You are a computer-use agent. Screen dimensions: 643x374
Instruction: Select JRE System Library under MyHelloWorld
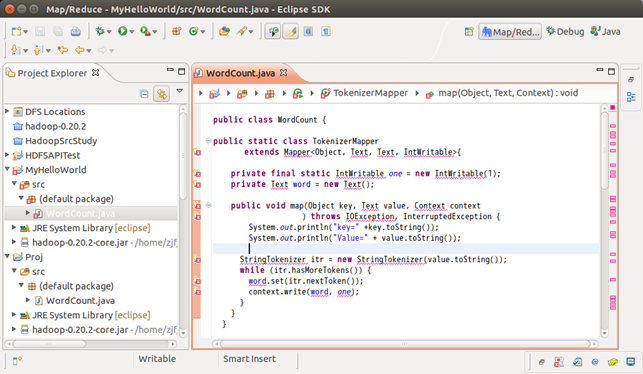coord(91,228)
